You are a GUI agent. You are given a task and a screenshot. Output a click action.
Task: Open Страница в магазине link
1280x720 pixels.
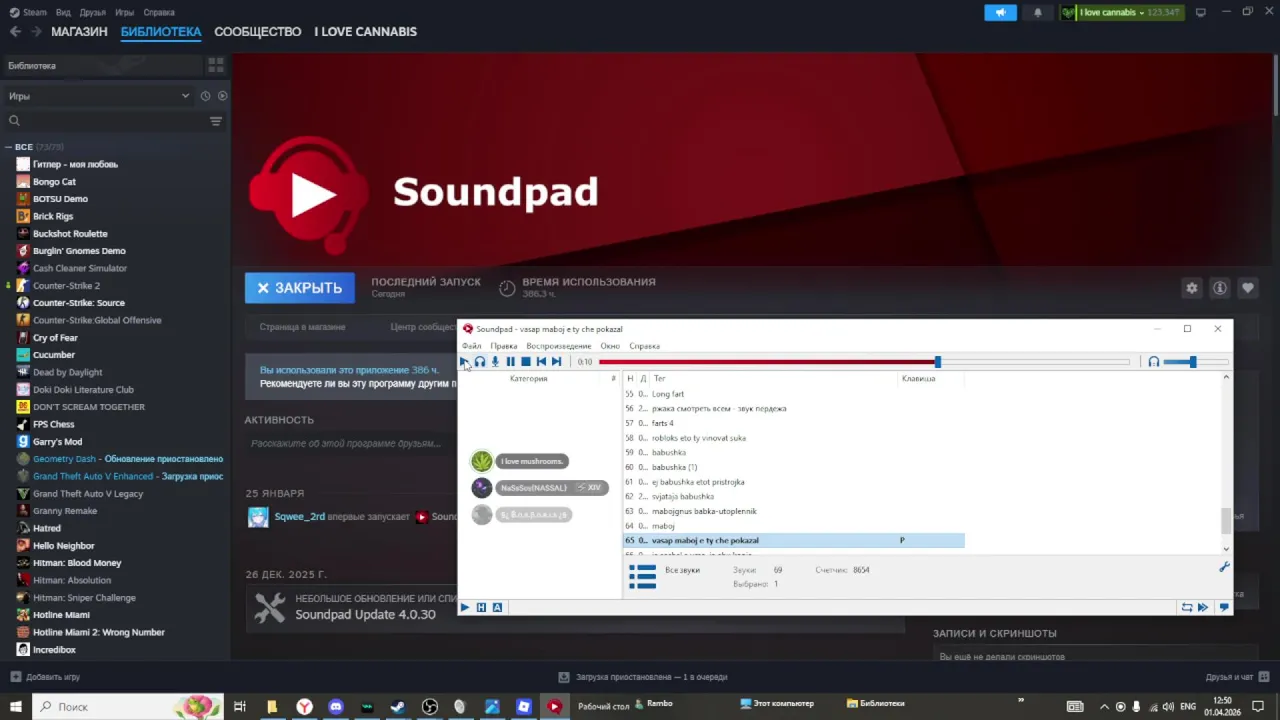302,327
